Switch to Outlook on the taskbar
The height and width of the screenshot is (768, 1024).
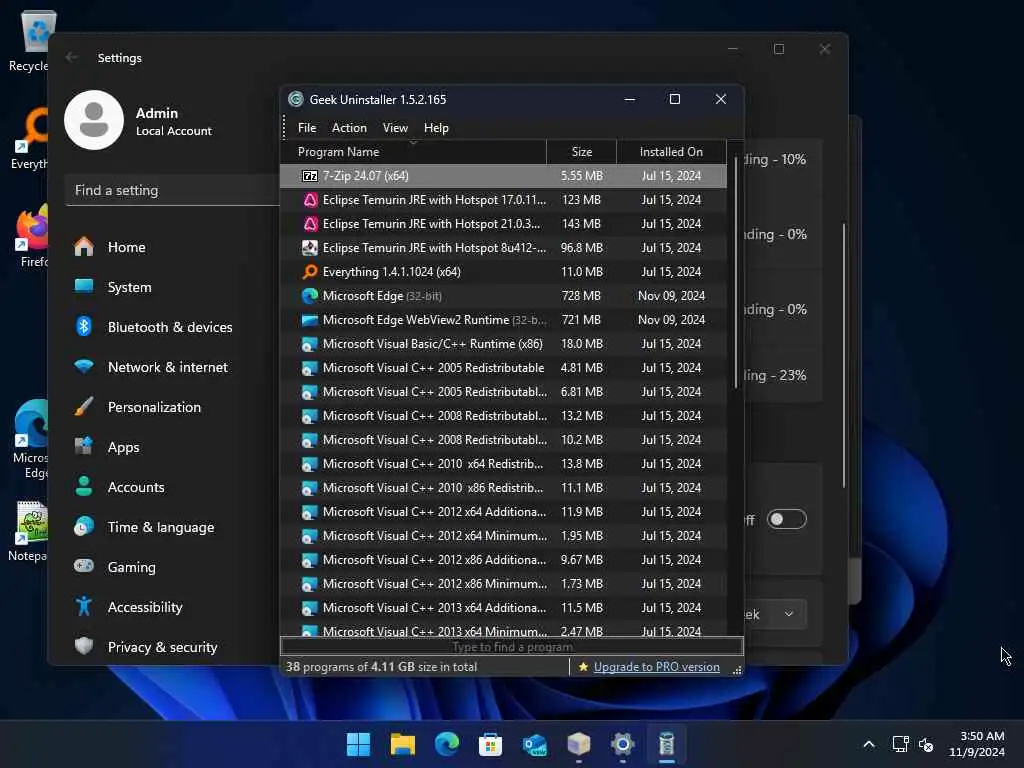tap(535, 744)
